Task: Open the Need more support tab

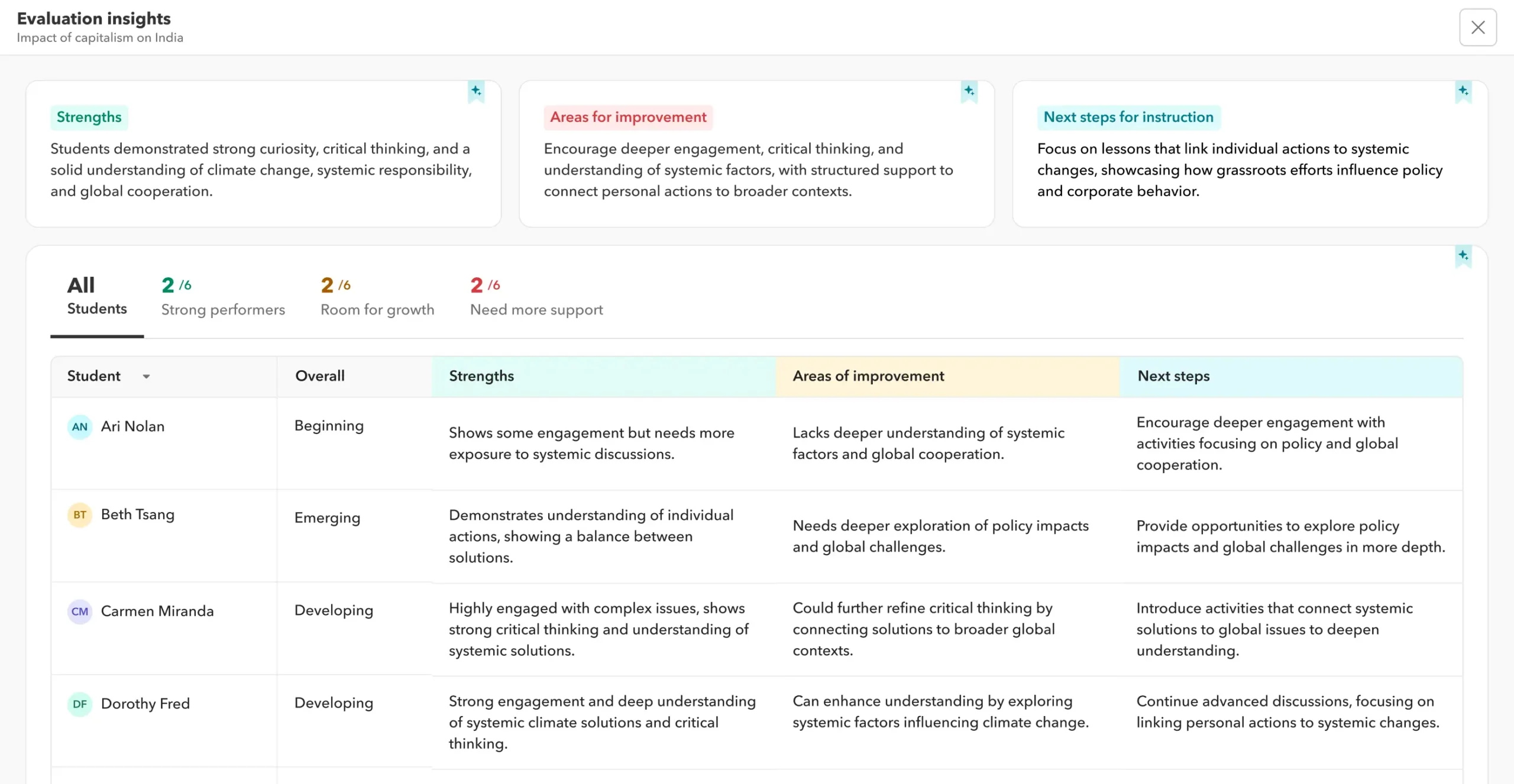Action: (536, 296)
